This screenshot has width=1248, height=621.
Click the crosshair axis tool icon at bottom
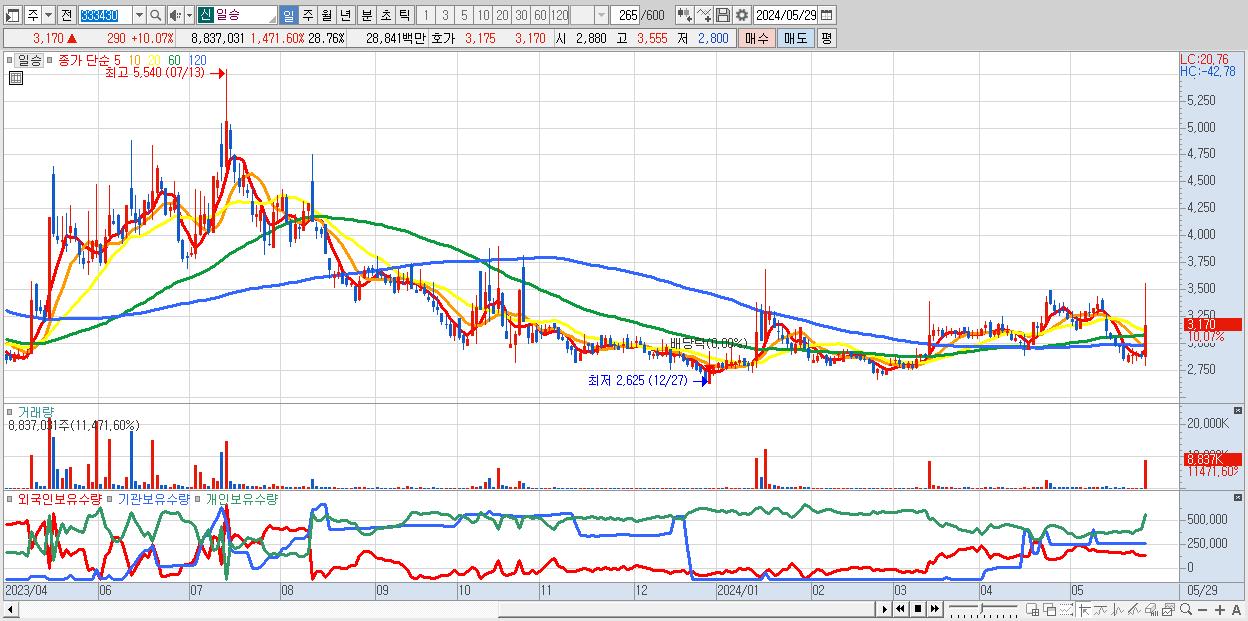pyautogui.click(x=1084, y=609)
